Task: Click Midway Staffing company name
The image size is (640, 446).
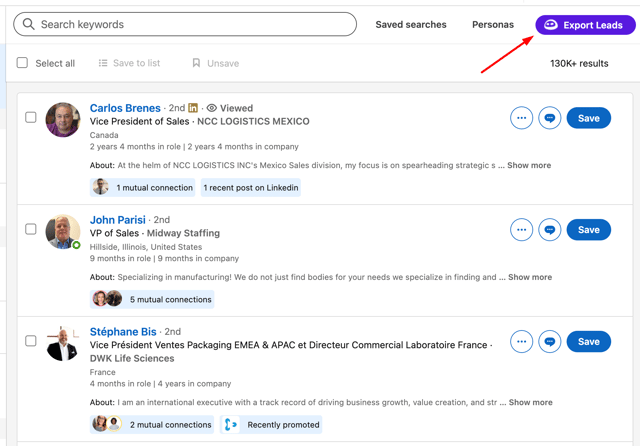Action: (x=183, y=233)
